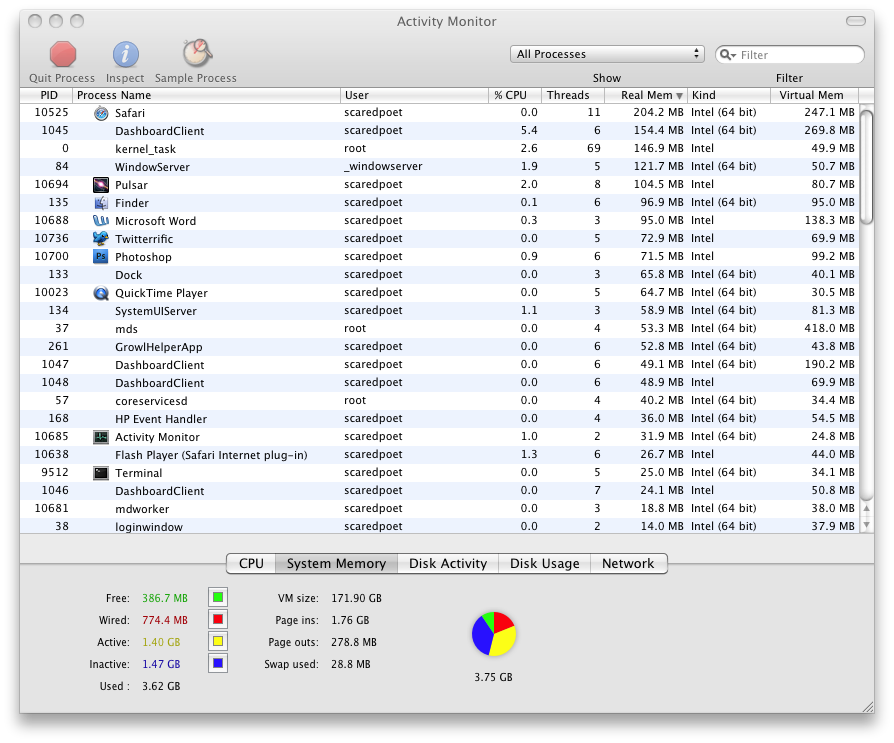Sort by the Kind column header
The height and width of the screenshot is (743, 894).
click(729, 95)
